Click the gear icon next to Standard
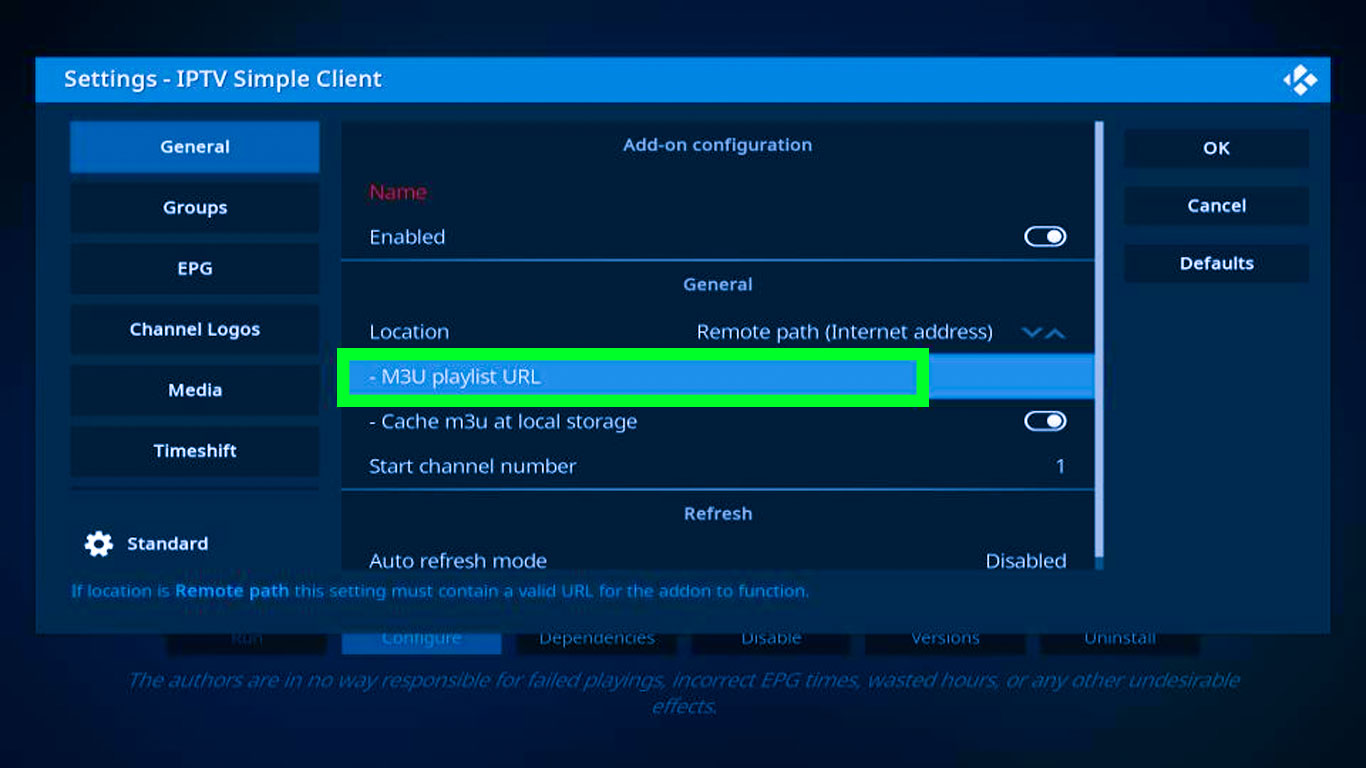 click(x=97, y=543)
